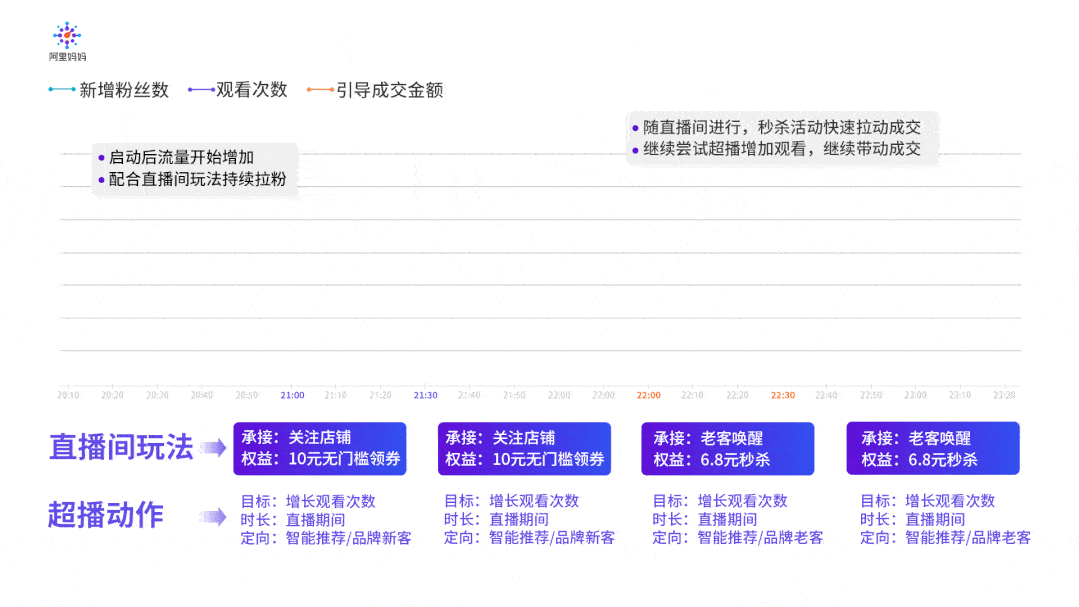This screenshot has width=1079, height=607.
Task: Select the purple 21:00 time marker
Action: [x=292, y=395]
